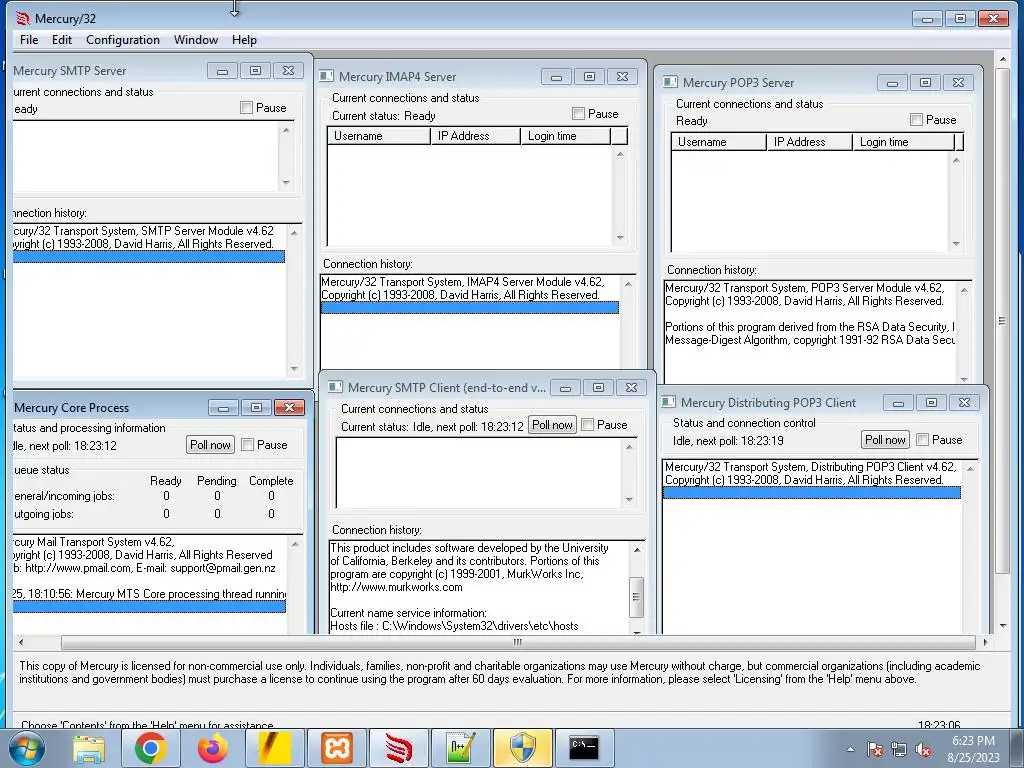Click Action Center flag tray icon
Viewport: 1024px width, 768px height.
pos(875,749)
